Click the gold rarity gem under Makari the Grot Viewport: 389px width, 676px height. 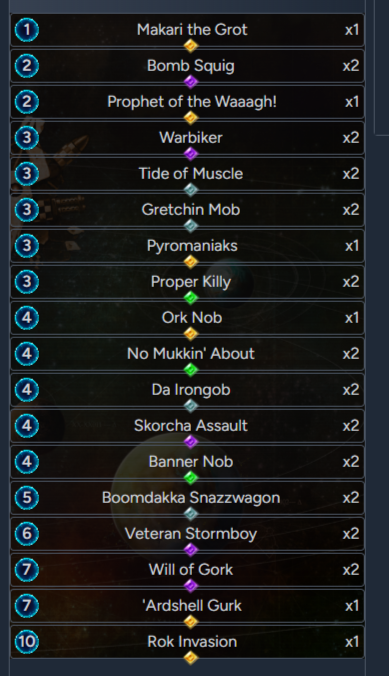coord(191,45)
